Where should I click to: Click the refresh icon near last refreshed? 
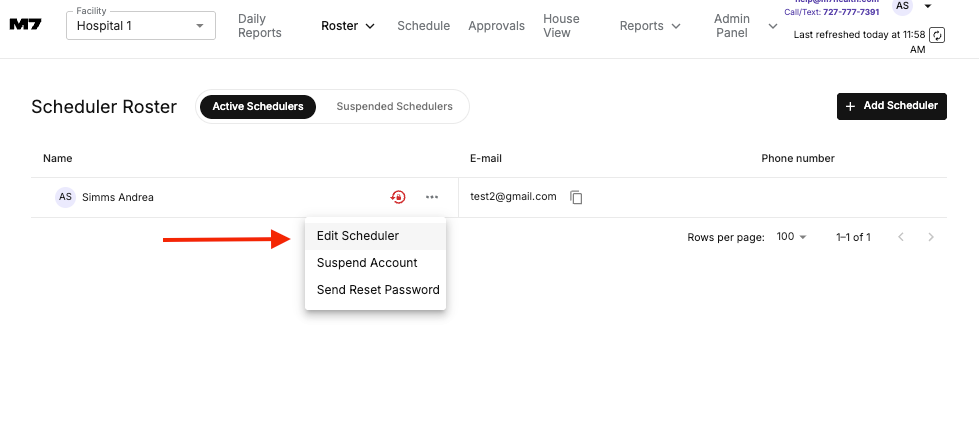click(x=937, y=35)
